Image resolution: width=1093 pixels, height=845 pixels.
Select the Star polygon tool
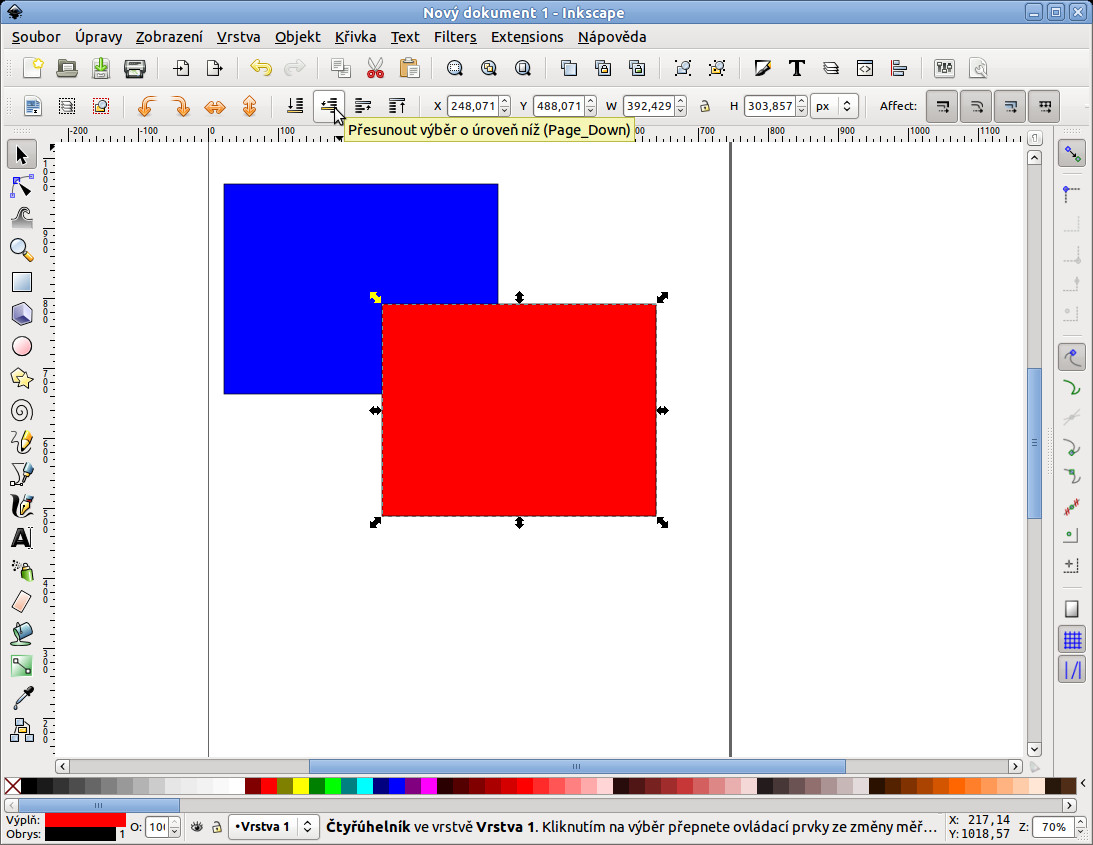[22, 379]
